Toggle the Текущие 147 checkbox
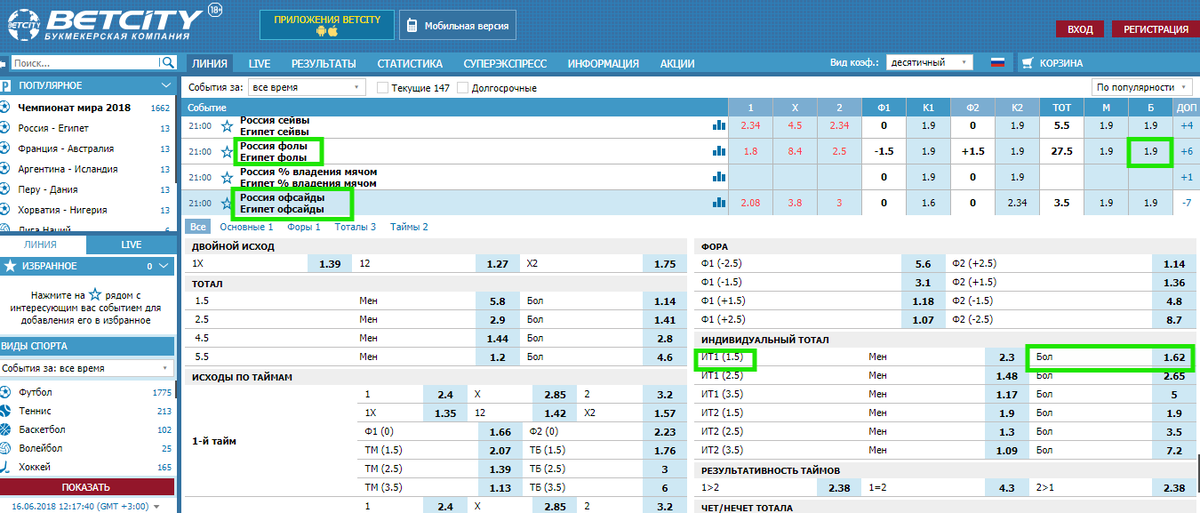Viewport: 1200px width, 513px height. coord(383,88)
